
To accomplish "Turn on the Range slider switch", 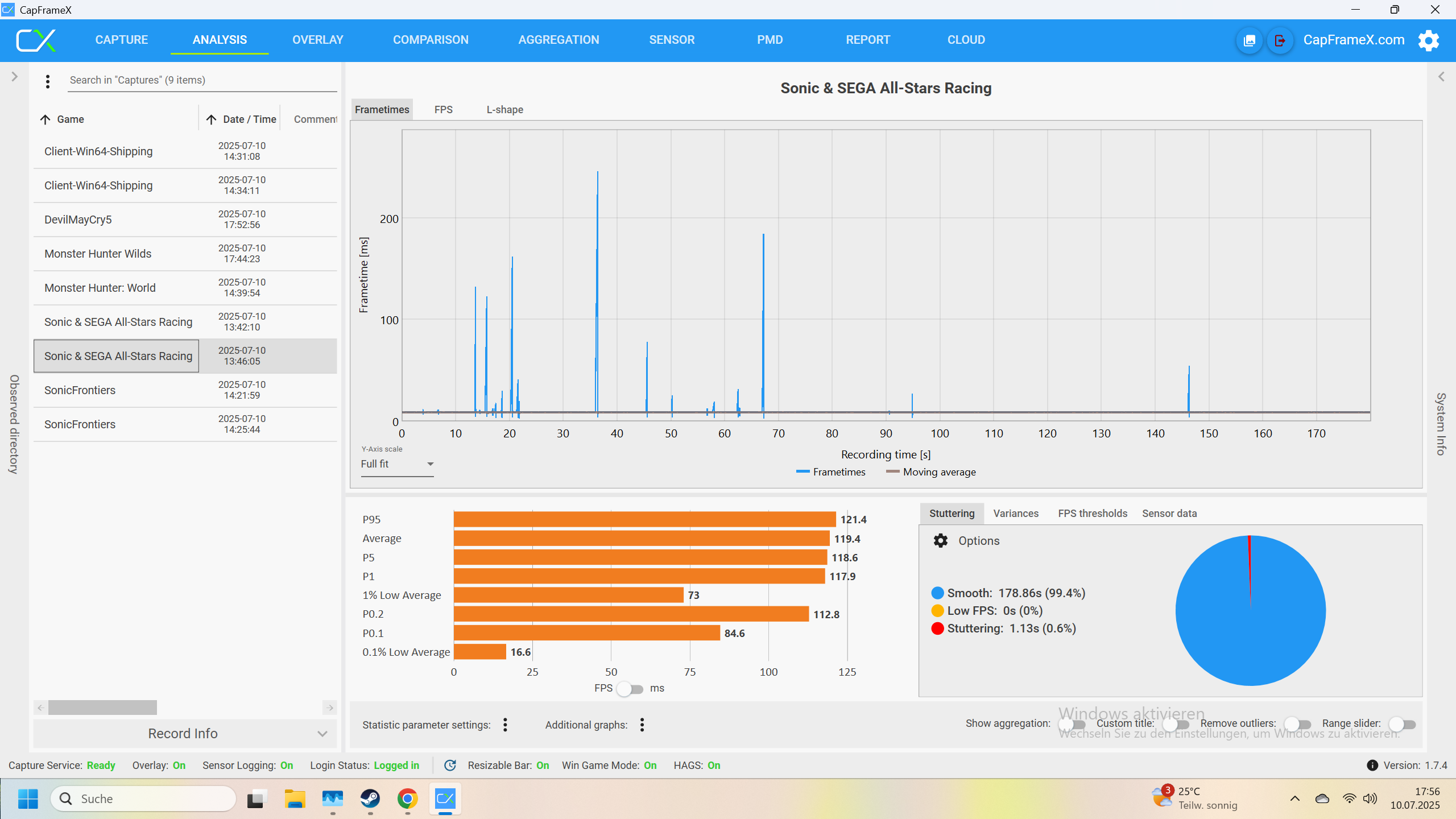I will (1401, 724).
